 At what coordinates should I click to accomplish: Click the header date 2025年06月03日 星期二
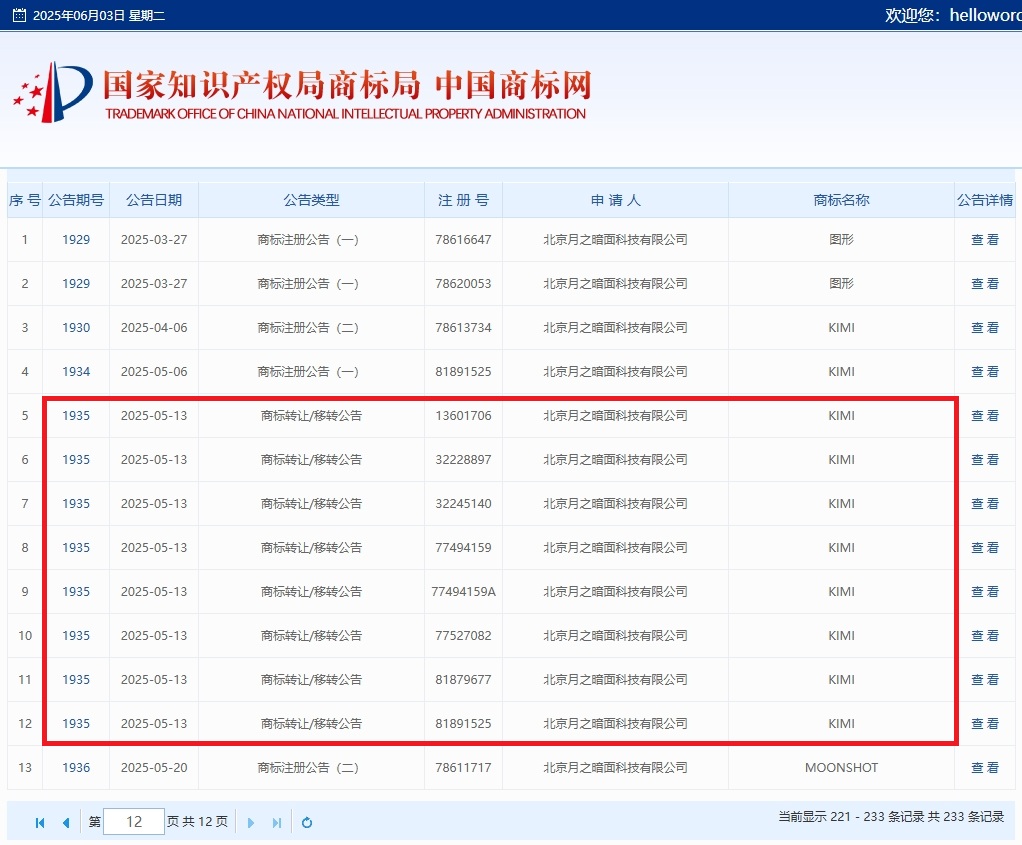pos(98,16)
